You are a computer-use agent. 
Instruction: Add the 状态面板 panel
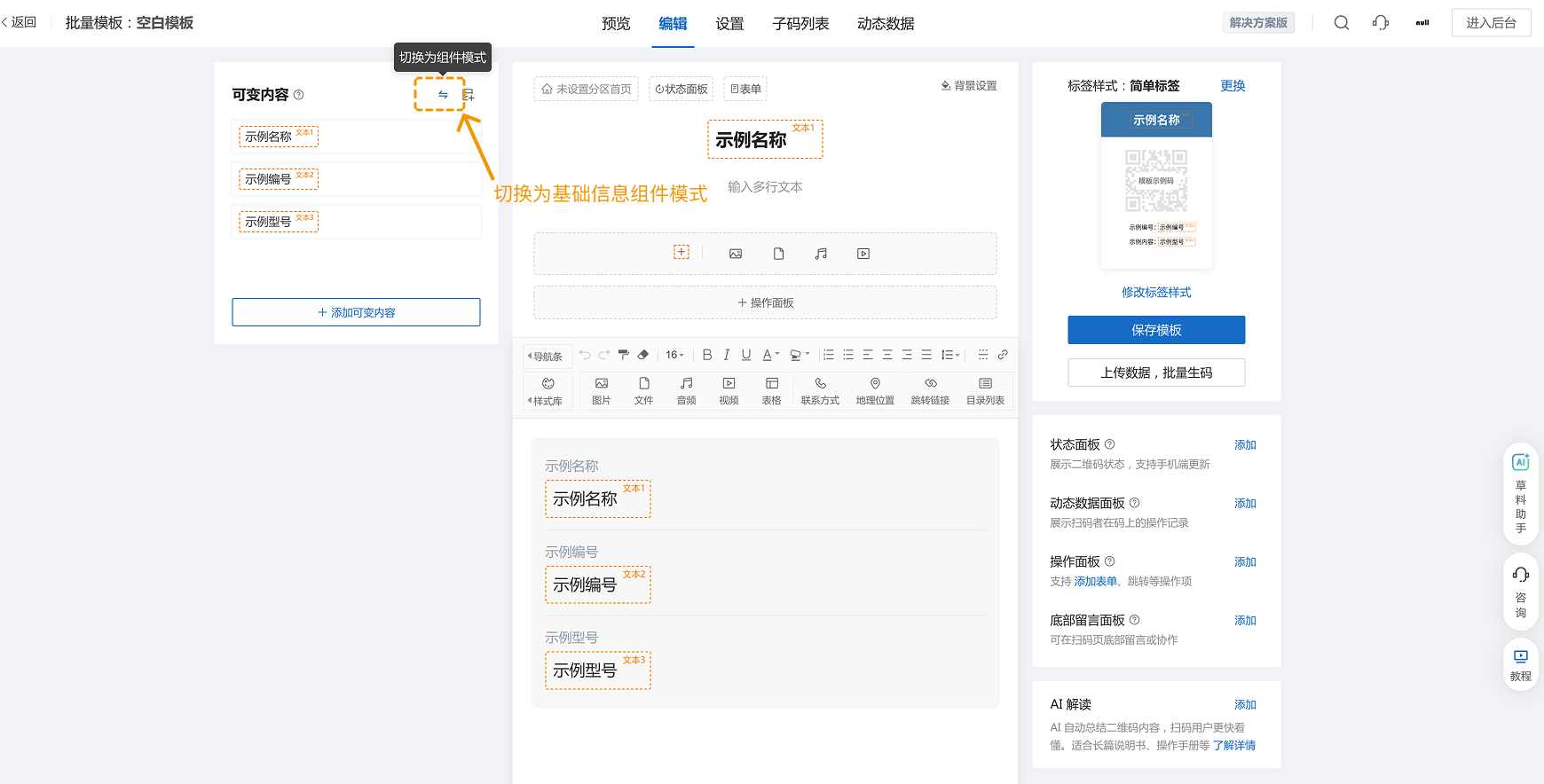point(1245,445)
